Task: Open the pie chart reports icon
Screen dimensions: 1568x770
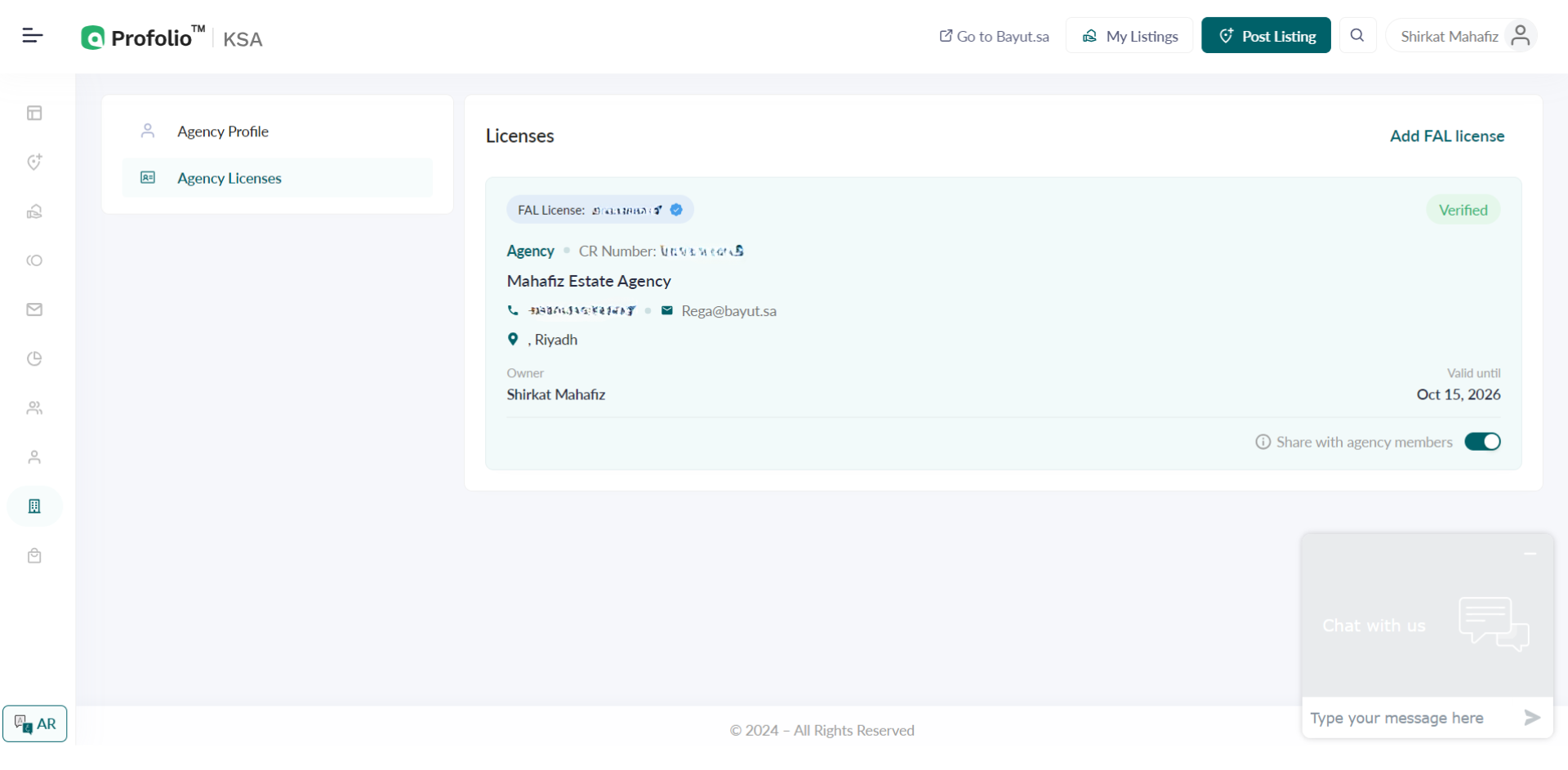Action: click(34, 358)
